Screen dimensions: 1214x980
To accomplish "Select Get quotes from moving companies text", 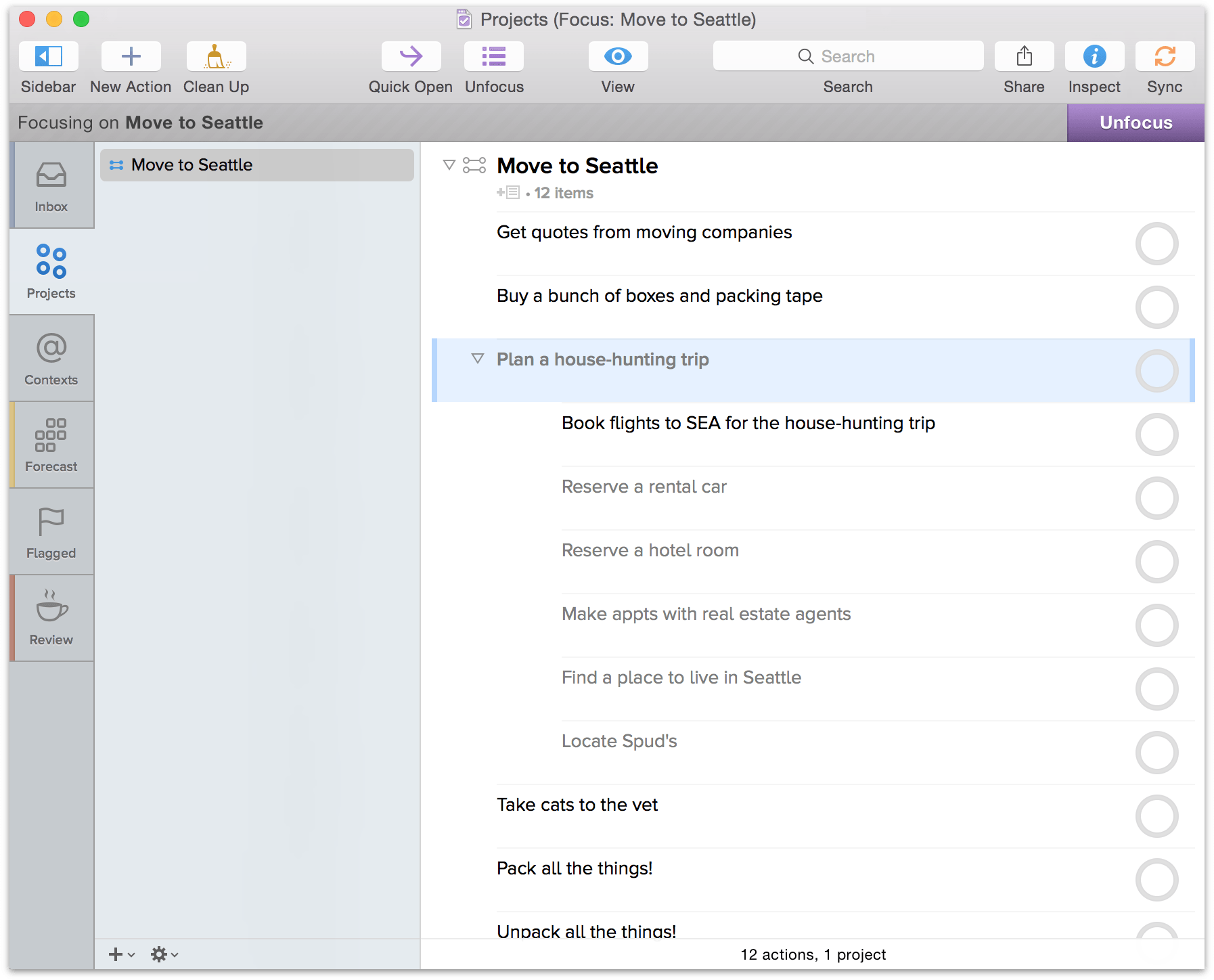I will pyautogui.click(x=644, y=232).
